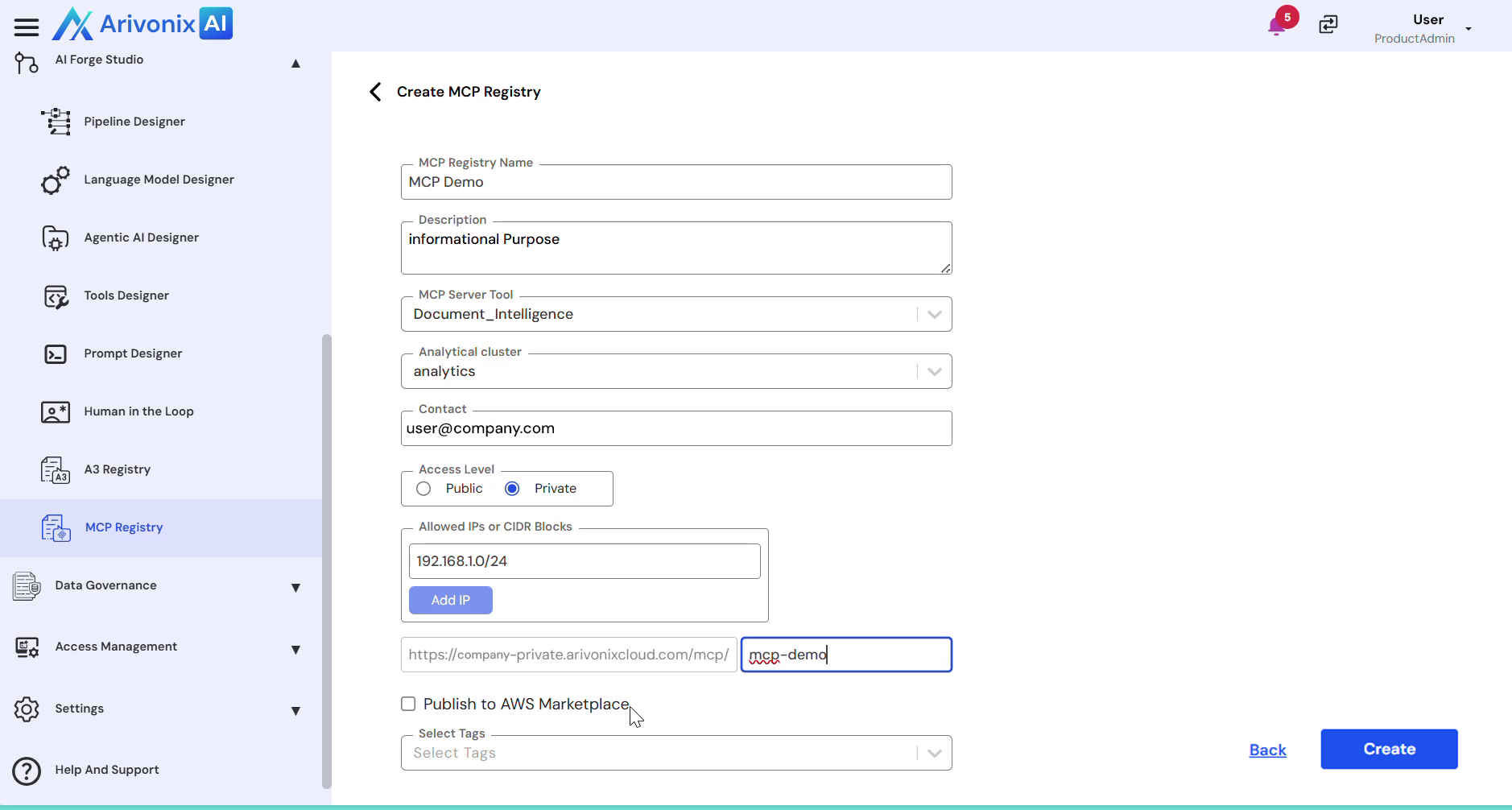Open Agentic AI Designer icon
This screenshot has width=1512, height=810.
click(x=55, y=238)
